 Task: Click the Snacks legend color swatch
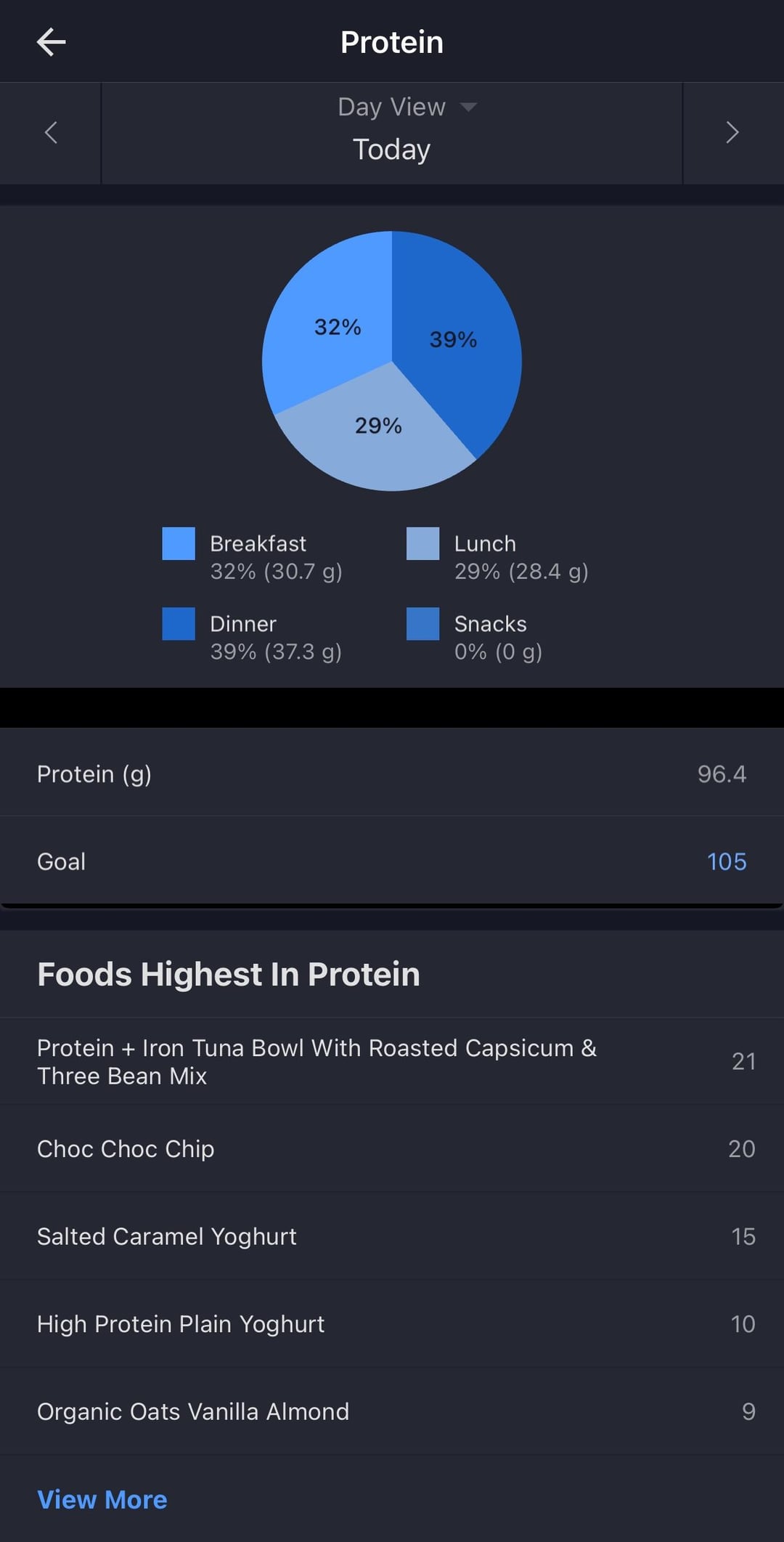click(x=422, y=624)
